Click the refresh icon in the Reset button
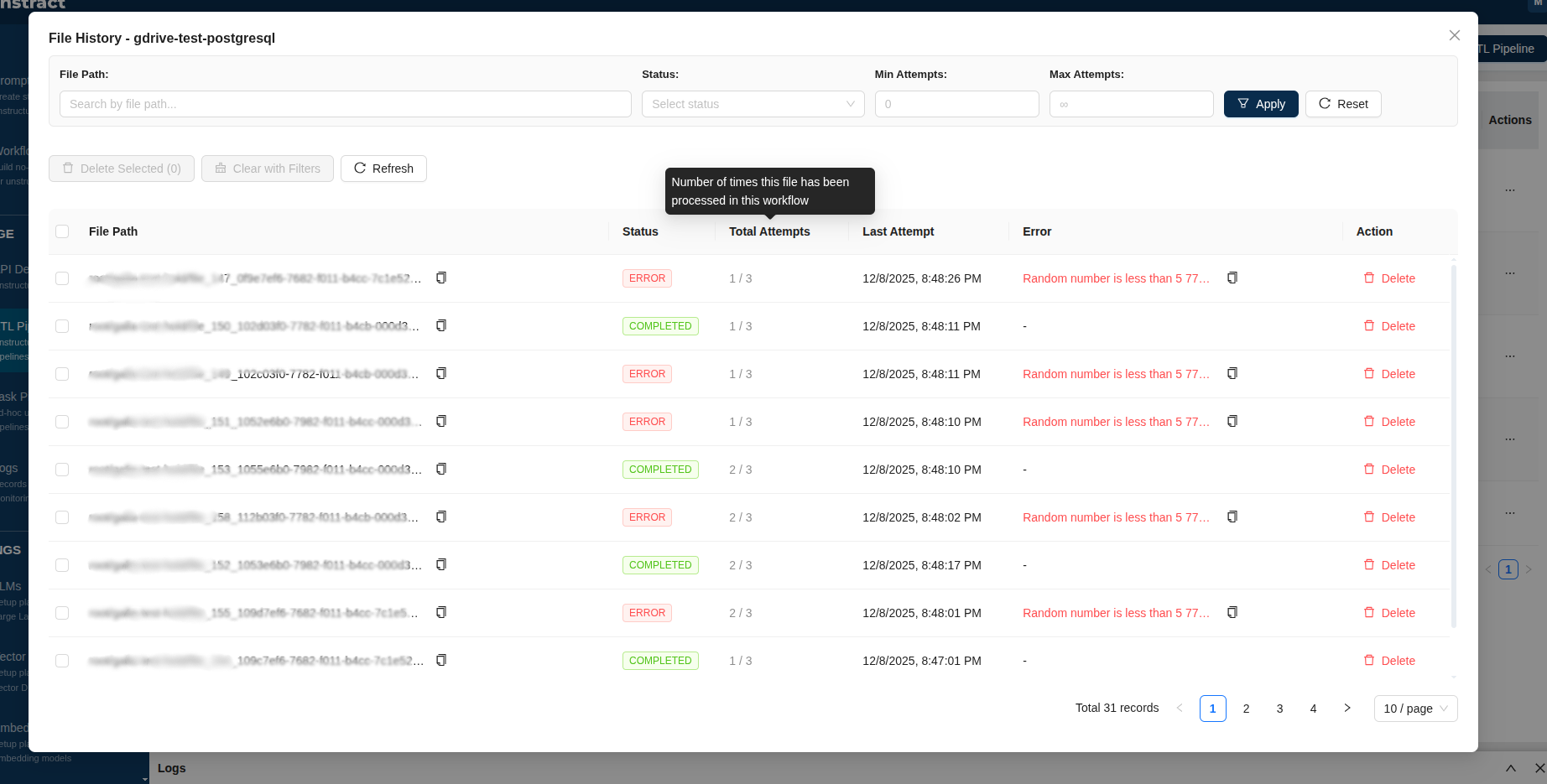This screenshot has height=784, width=1547. (x=1325, y=104)
